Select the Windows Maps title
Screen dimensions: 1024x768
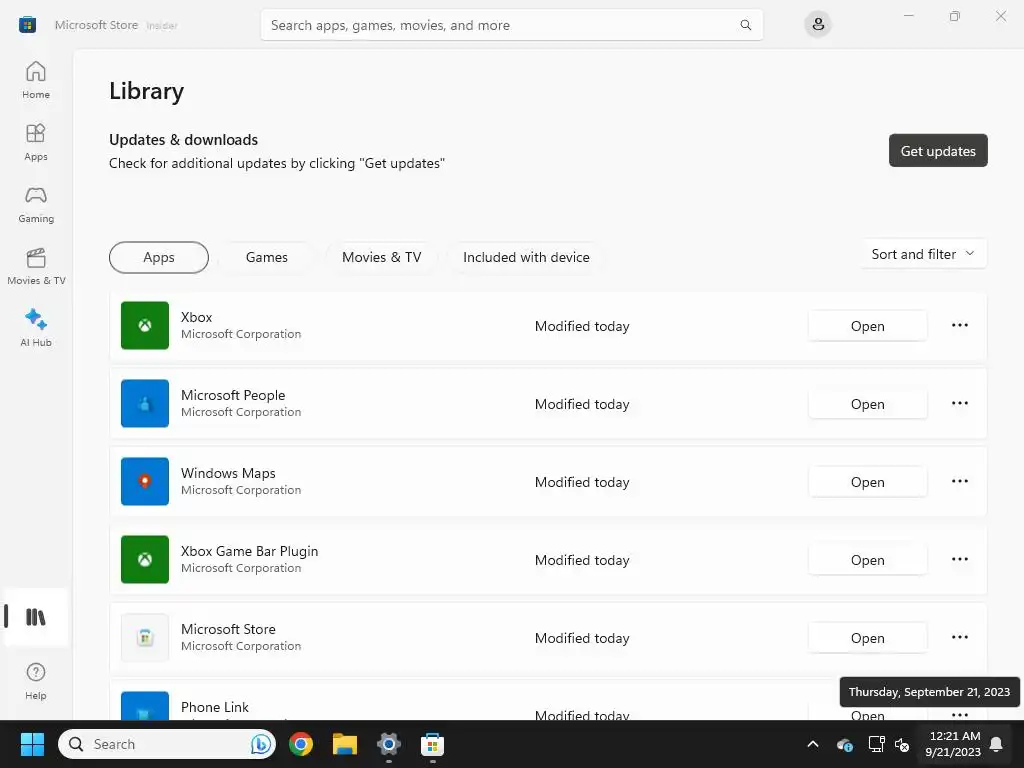228,473
